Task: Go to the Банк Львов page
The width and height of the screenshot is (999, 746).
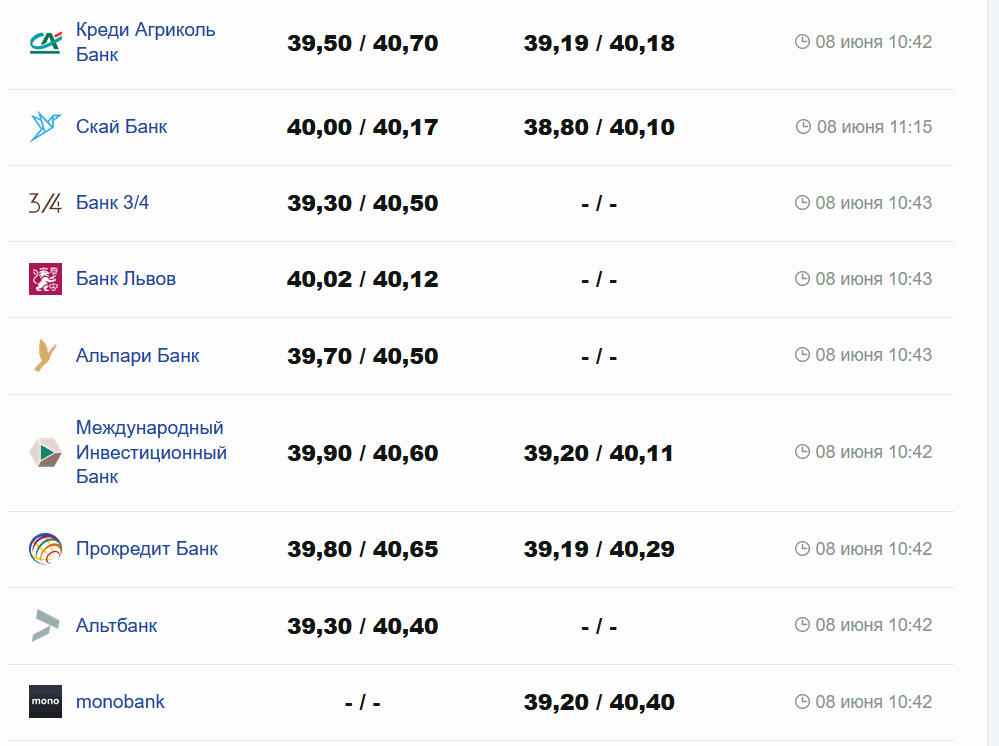Action: (x=125, y=279)
